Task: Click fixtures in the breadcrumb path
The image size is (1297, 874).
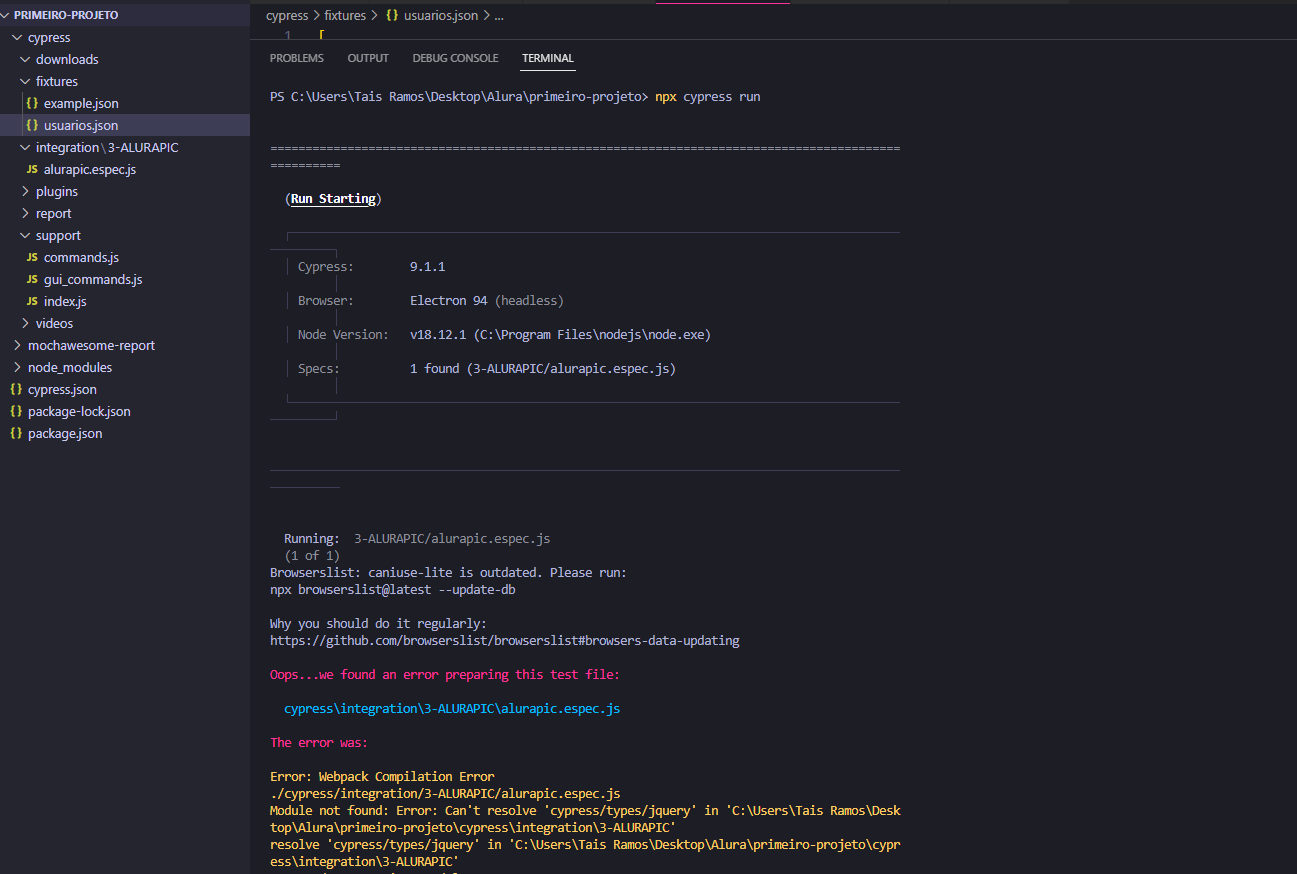Action: coord(345,16)
